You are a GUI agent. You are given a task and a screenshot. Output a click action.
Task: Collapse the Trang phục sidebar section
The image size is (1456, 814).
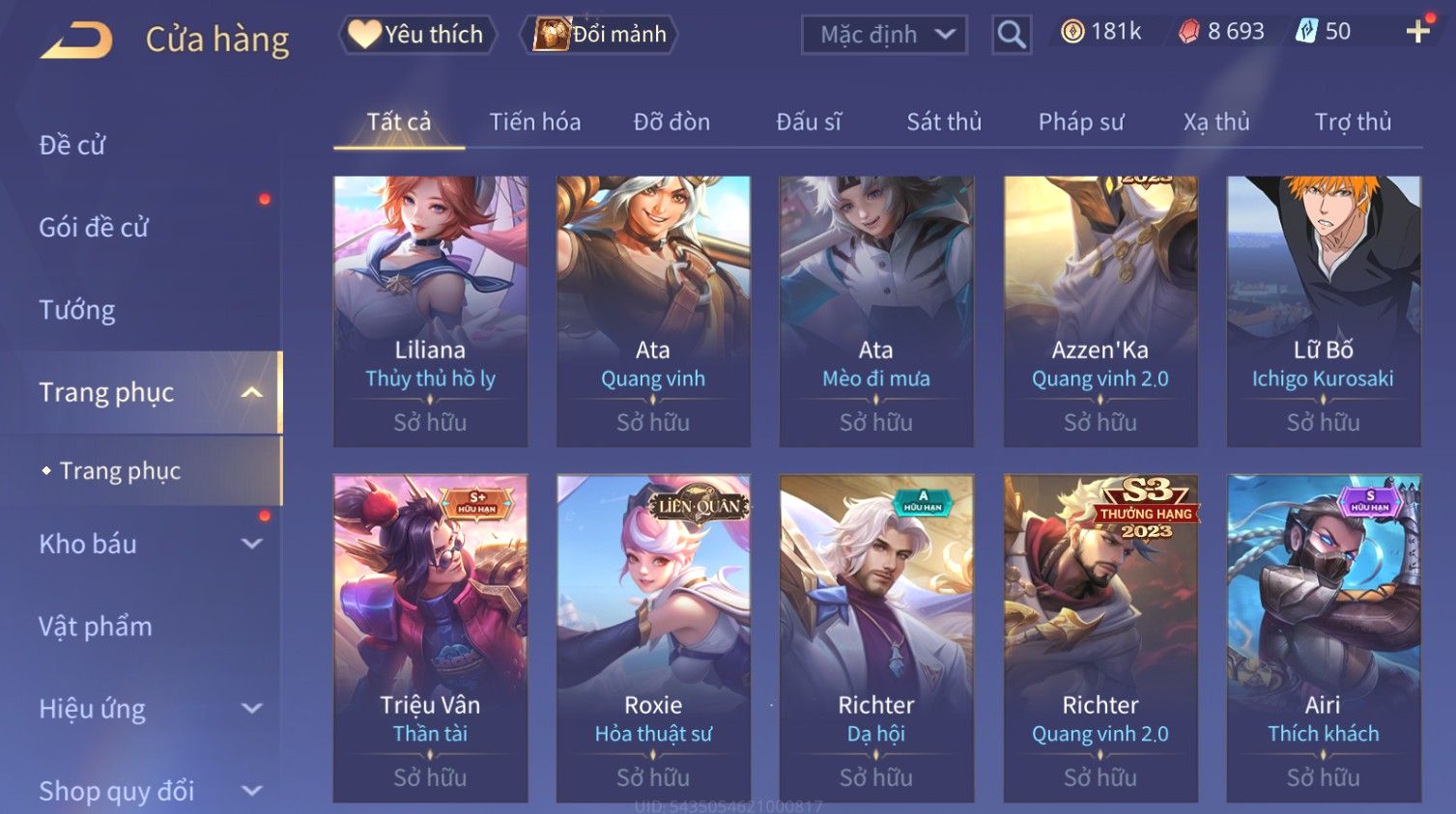251,392
